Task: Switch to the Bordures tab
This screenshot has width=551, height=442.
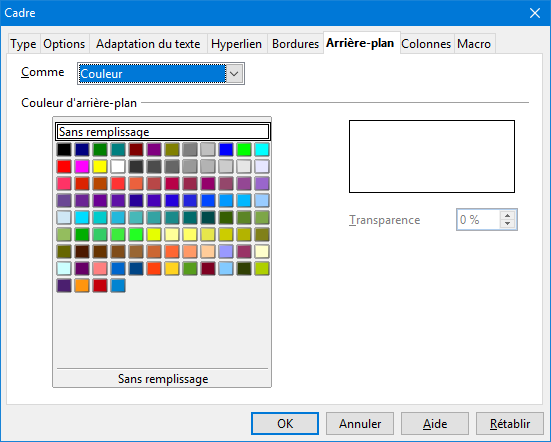Action: (295, 44)
